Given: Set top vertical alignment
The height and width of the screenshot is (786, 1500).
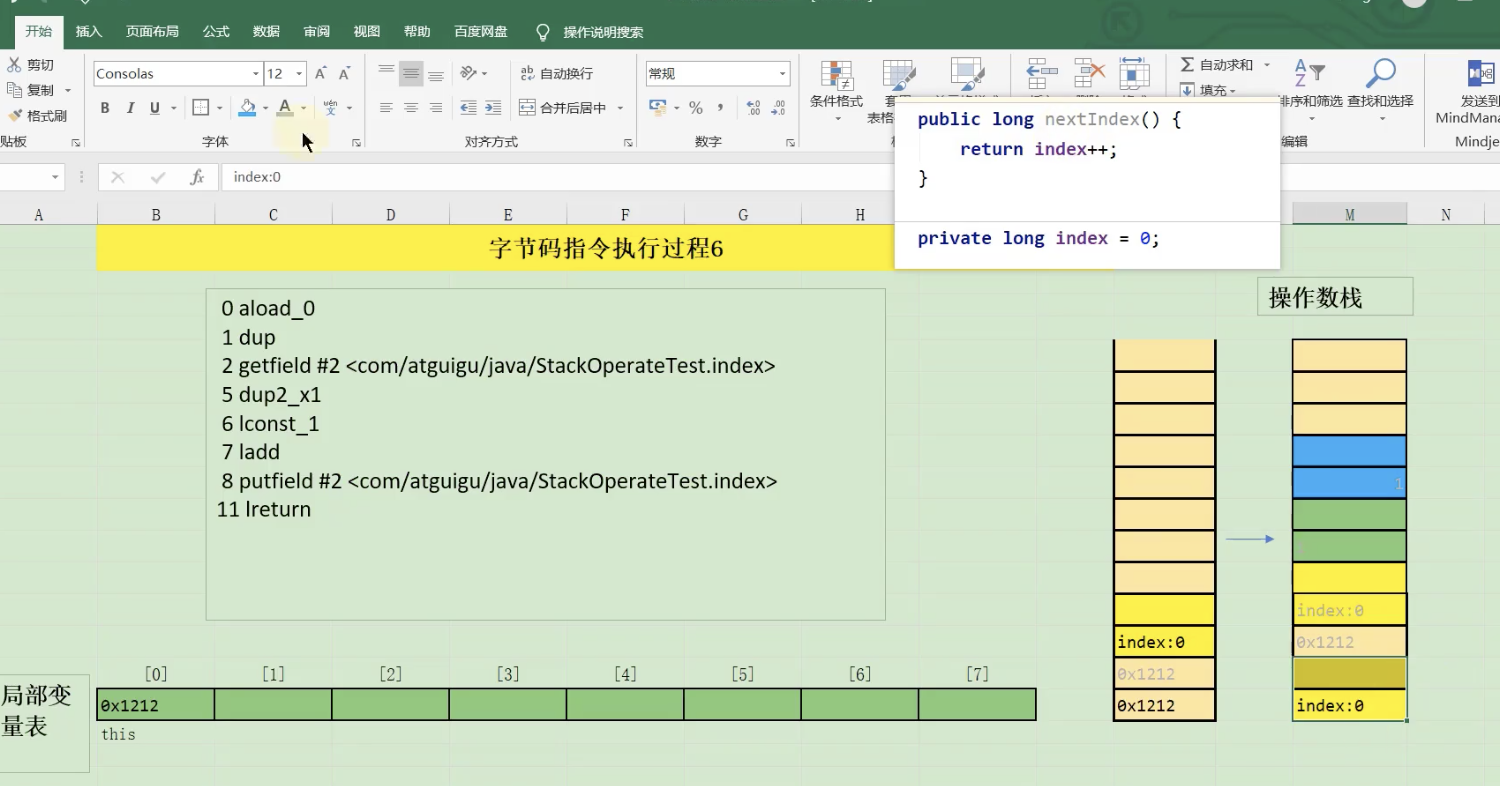Looking at the screenshot, I should tap(386, 73).
